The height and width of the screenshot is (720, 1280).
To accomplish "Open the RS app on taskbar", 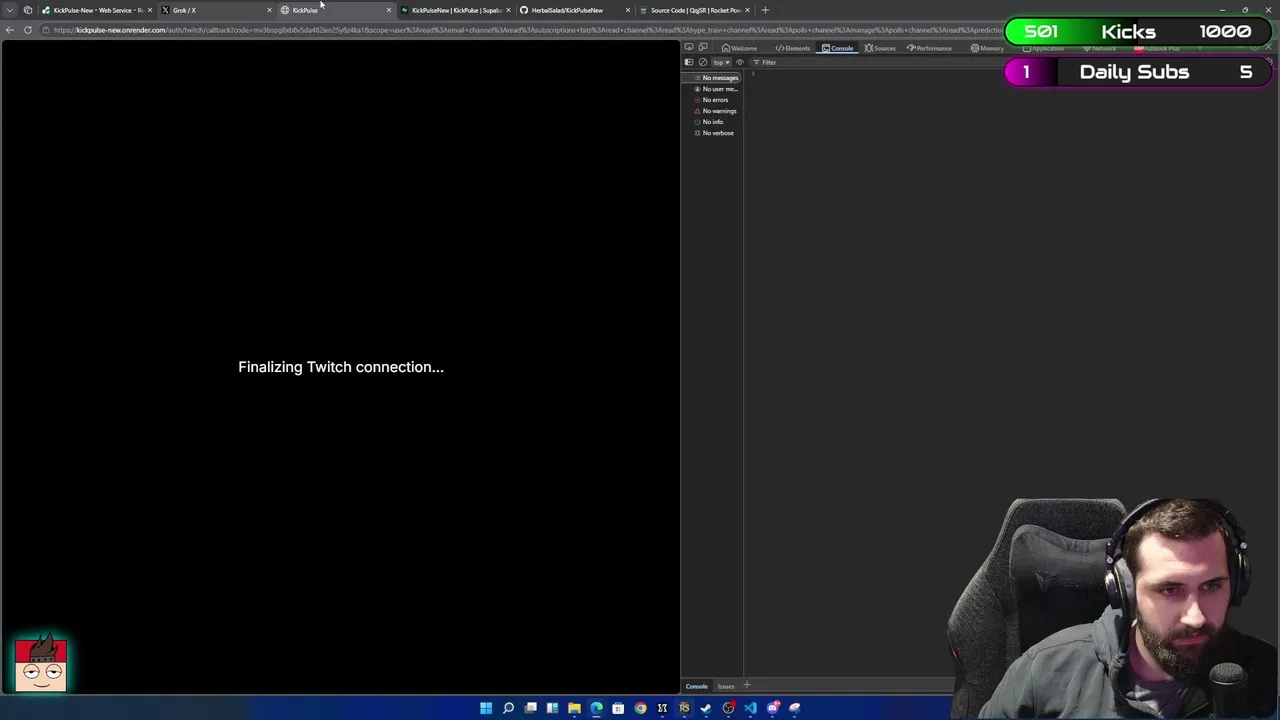I will click(x=684, y=708).
